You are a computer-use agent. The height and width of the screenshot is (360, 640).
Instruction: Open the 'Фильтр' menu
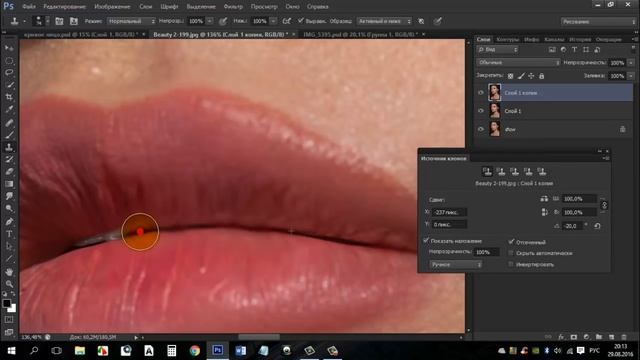click(233, 7)
